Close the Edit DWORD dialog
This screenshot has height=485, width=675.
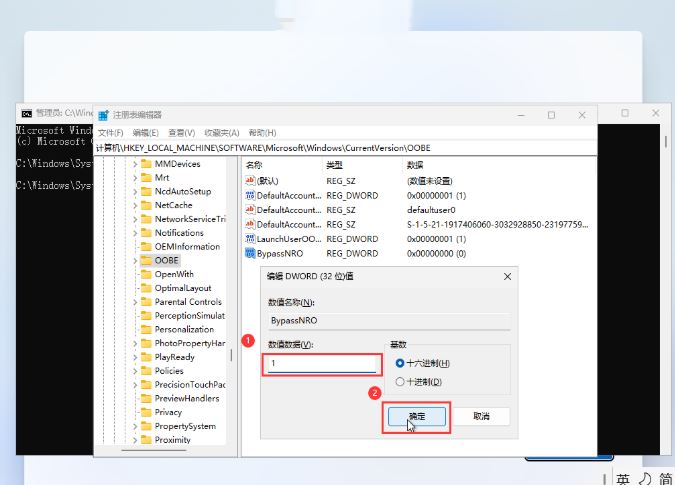[507, 276]
